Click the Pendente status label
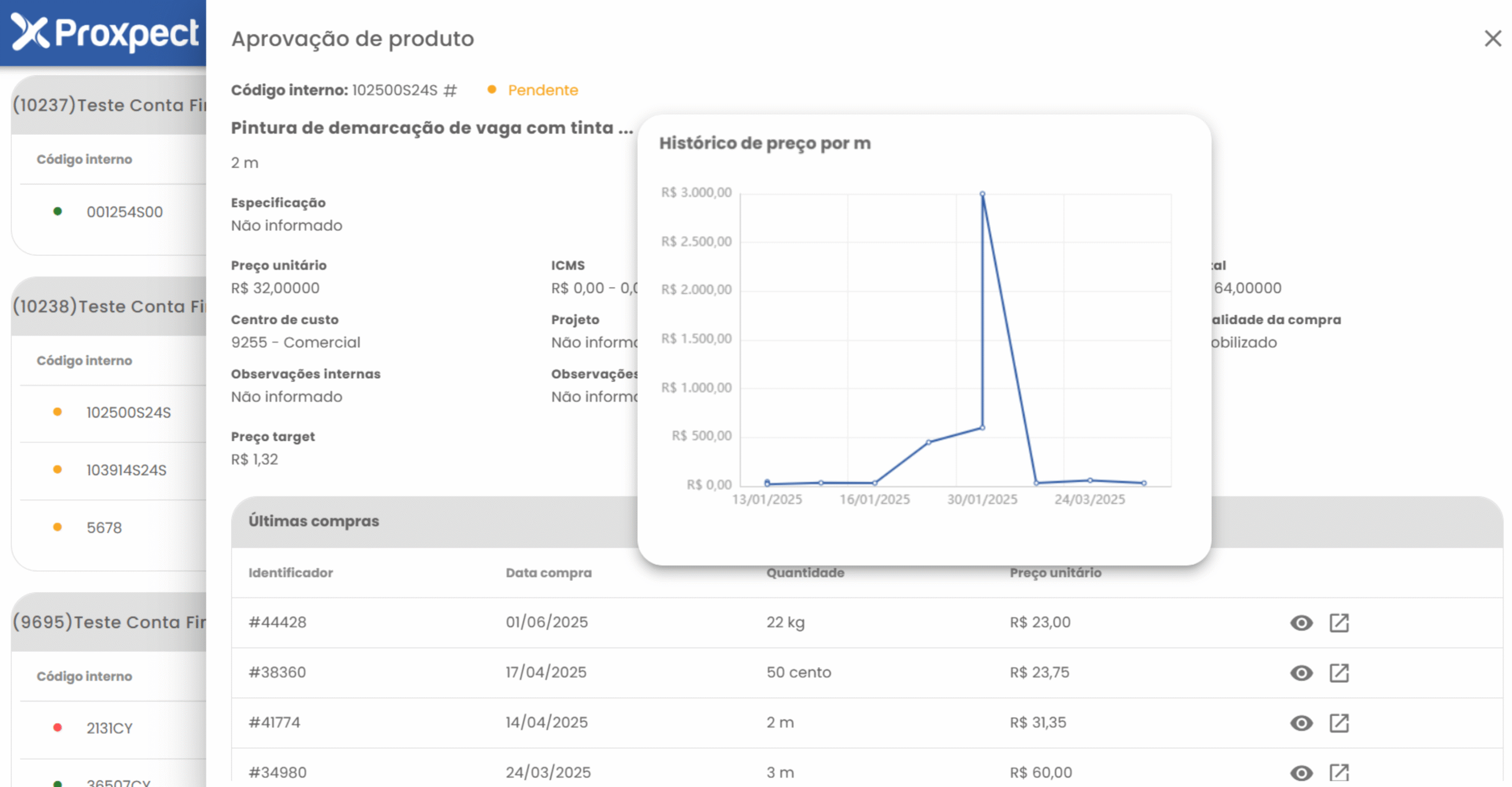 click(x=542, y=90)
